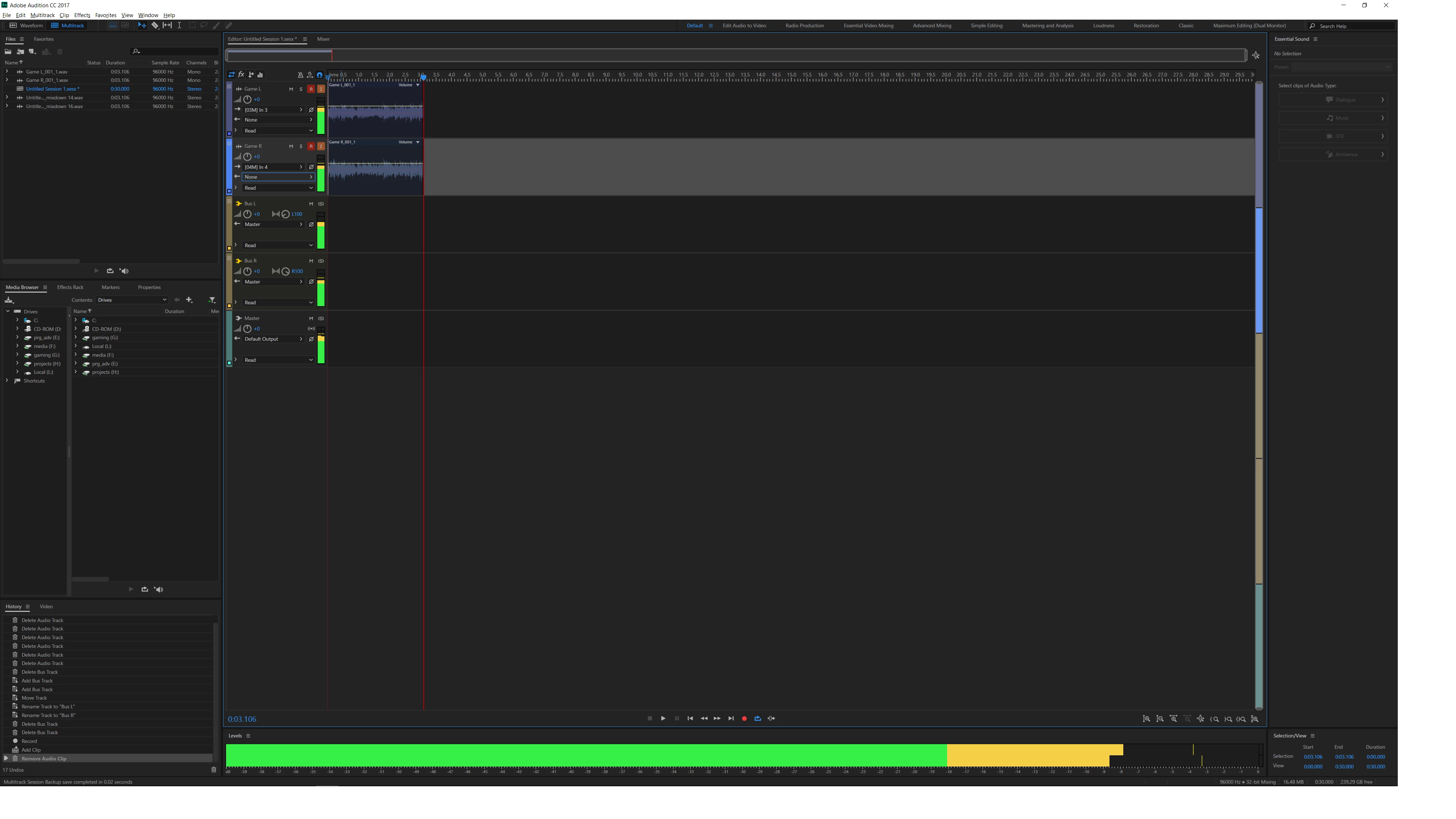Click Zoom Out Full icon in editor

click(1200, 719)
